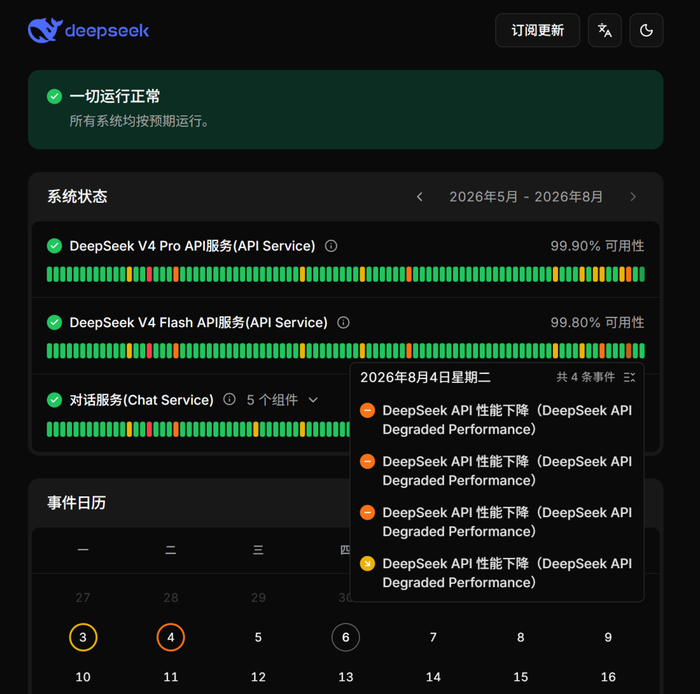Screen dimensions: 700x694
Task: Open third orange degraded performance event
Action: [x=496, y=522]
